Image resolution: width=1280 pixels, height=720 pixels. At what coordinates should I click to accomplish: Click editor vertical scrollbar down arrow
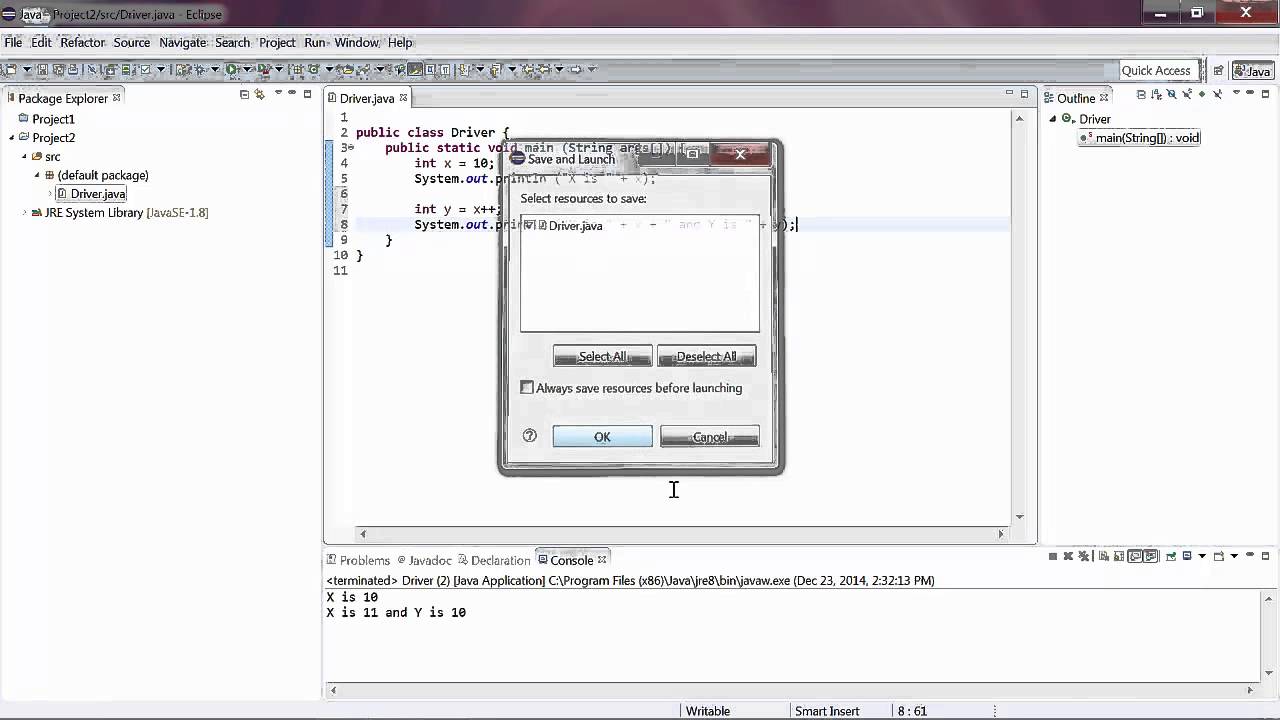(1020, 517)
